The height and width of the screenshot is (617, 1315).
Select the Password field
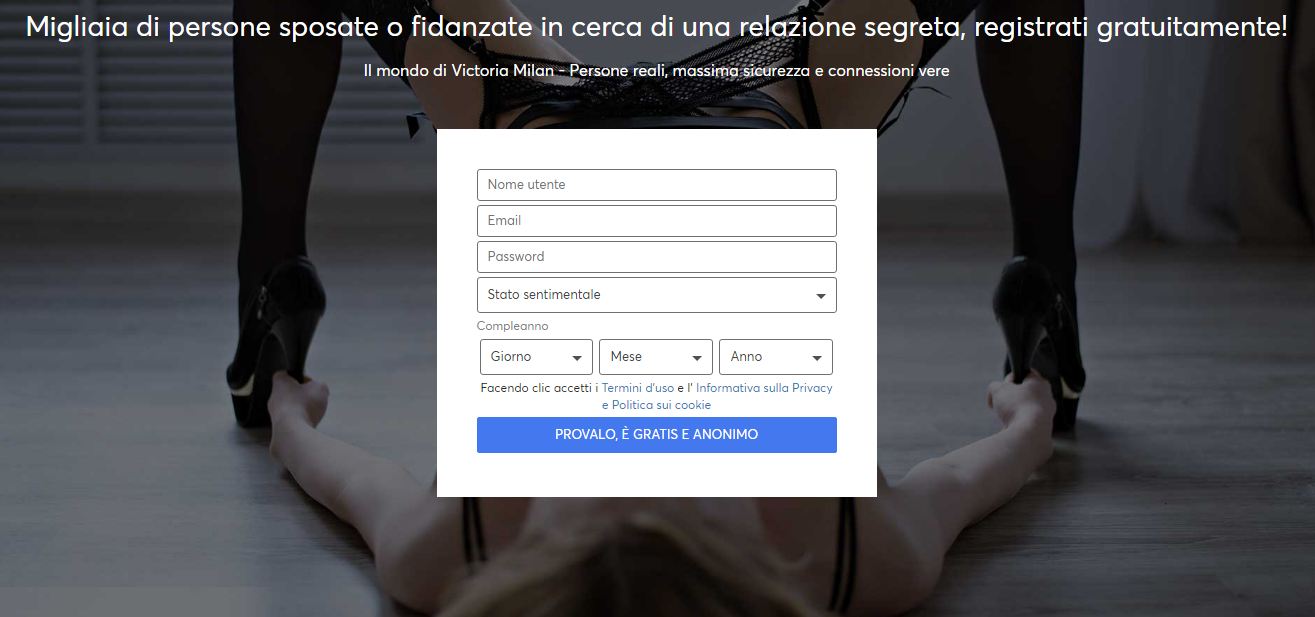656,257
